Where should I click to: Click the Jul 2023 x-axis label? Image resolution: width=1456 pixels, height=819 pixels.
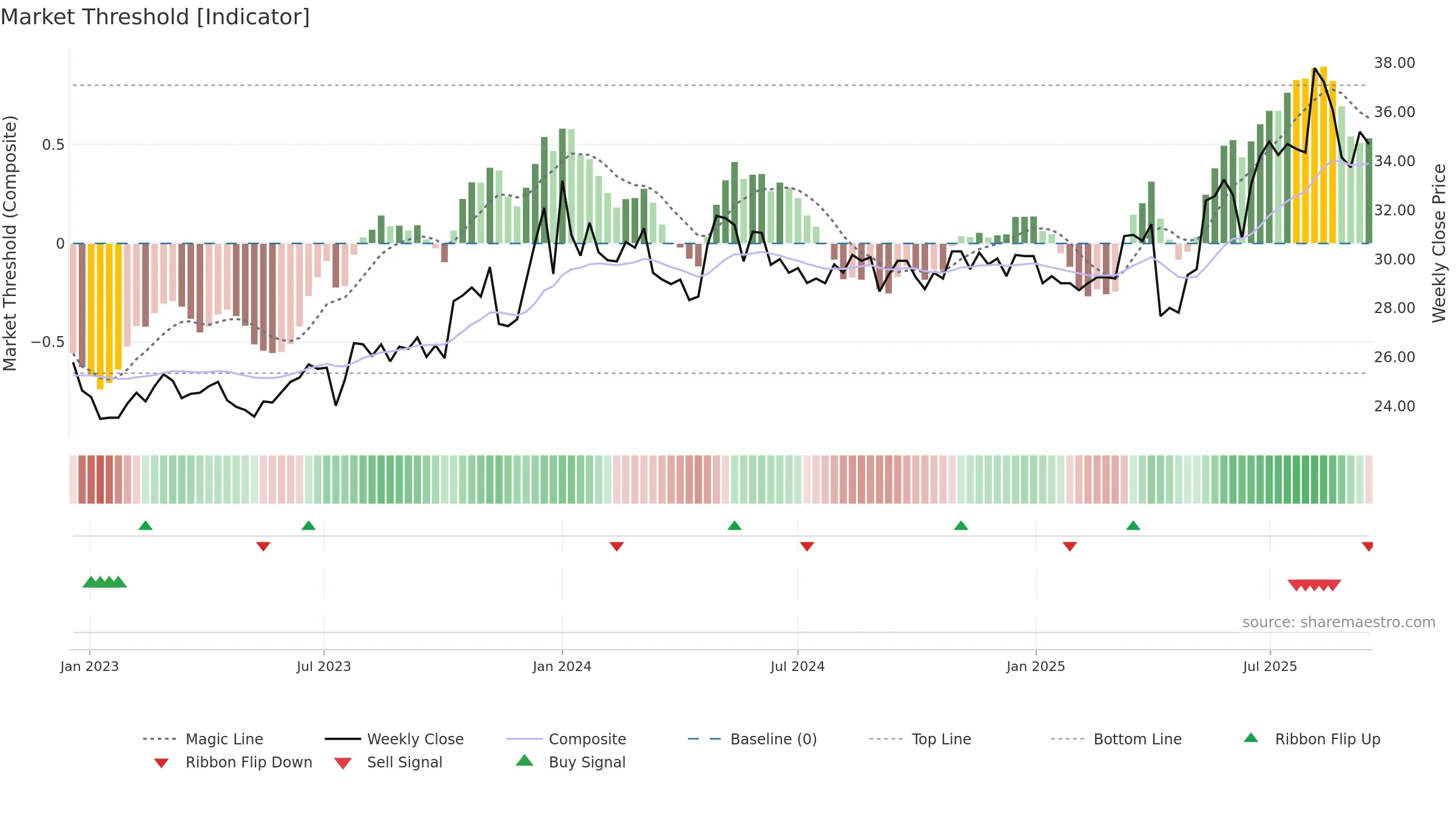tap(324, 666)
